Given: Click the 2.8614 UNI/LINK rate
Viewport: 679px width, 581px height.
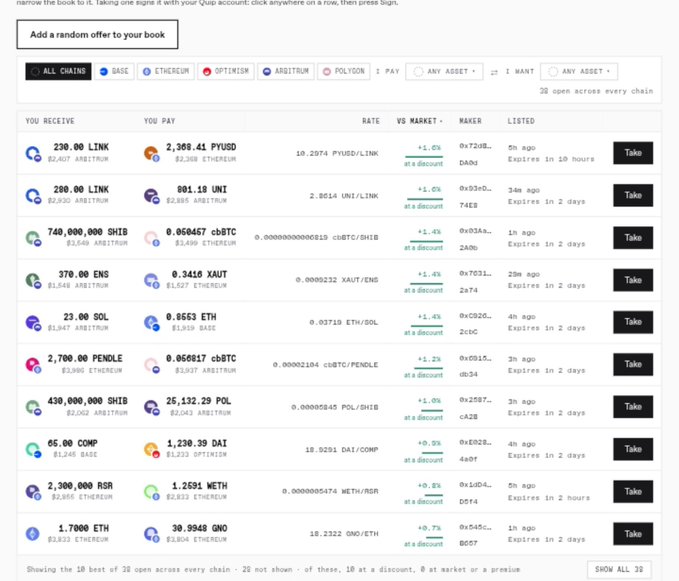Looking at the screenshot, I should [344, 196].
